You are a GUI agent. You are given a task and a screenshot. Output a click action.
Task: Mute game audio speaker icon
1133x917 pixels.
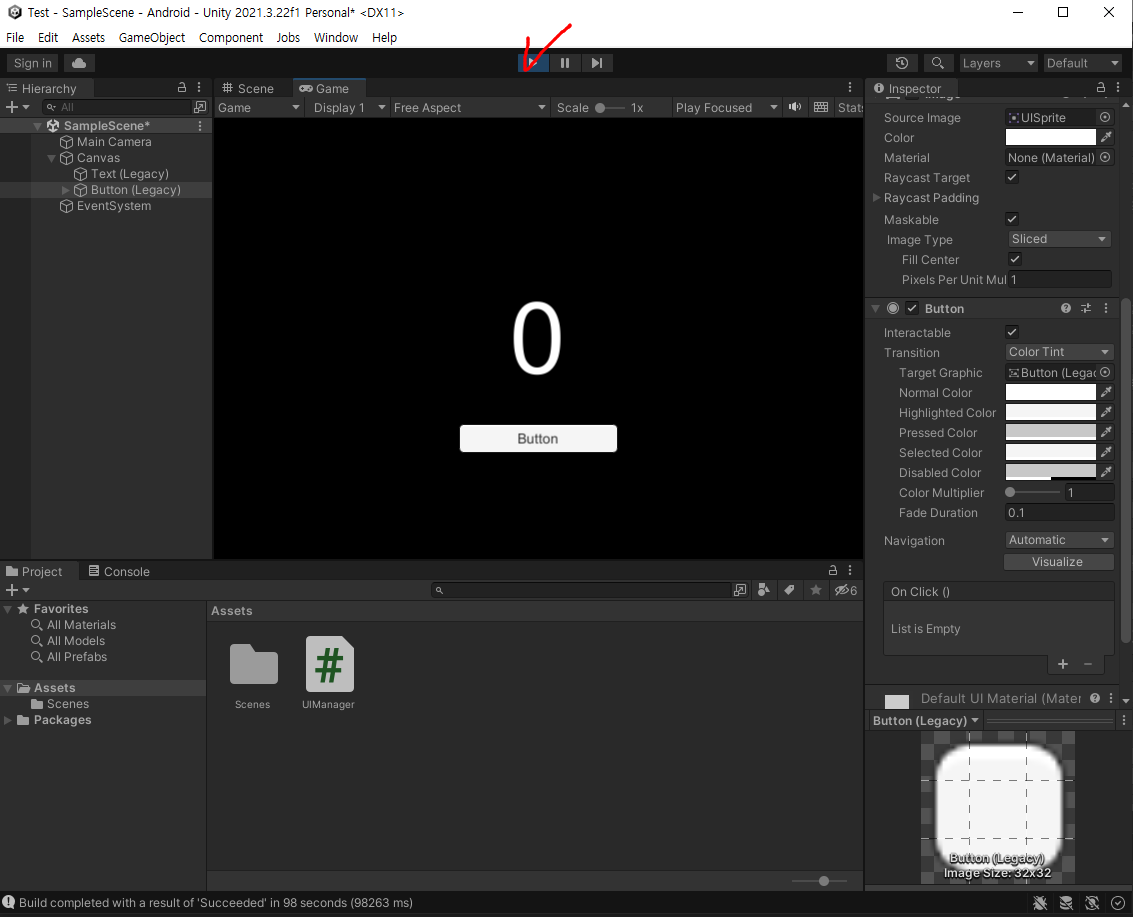pos(795,107)
